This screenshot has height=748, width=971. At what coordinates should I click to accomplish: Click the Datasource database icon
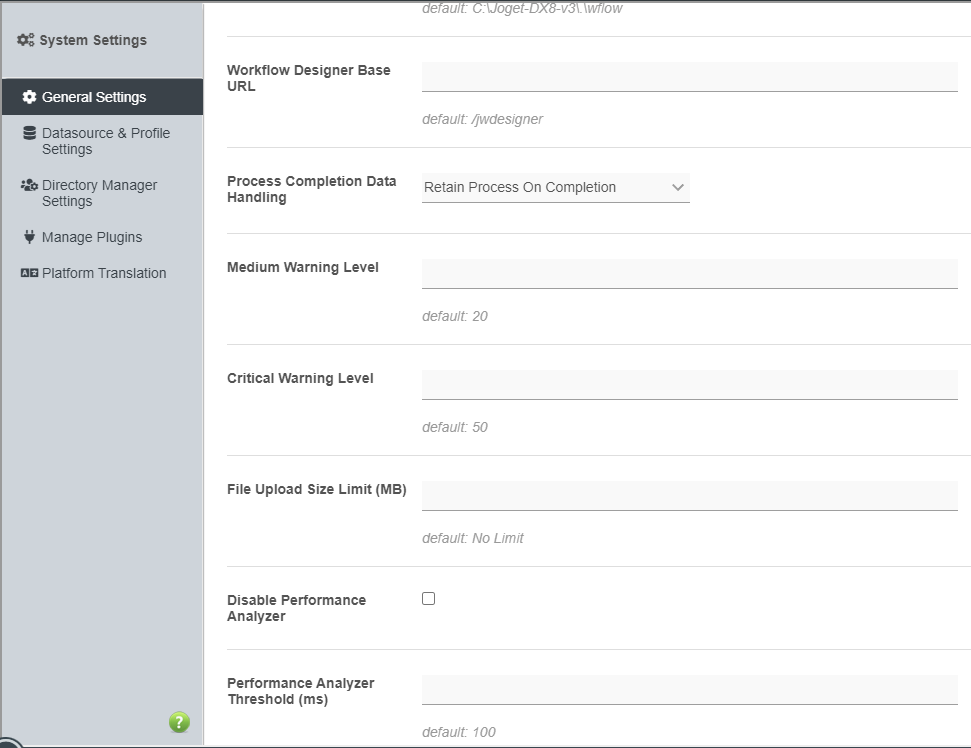pos(29,133)
